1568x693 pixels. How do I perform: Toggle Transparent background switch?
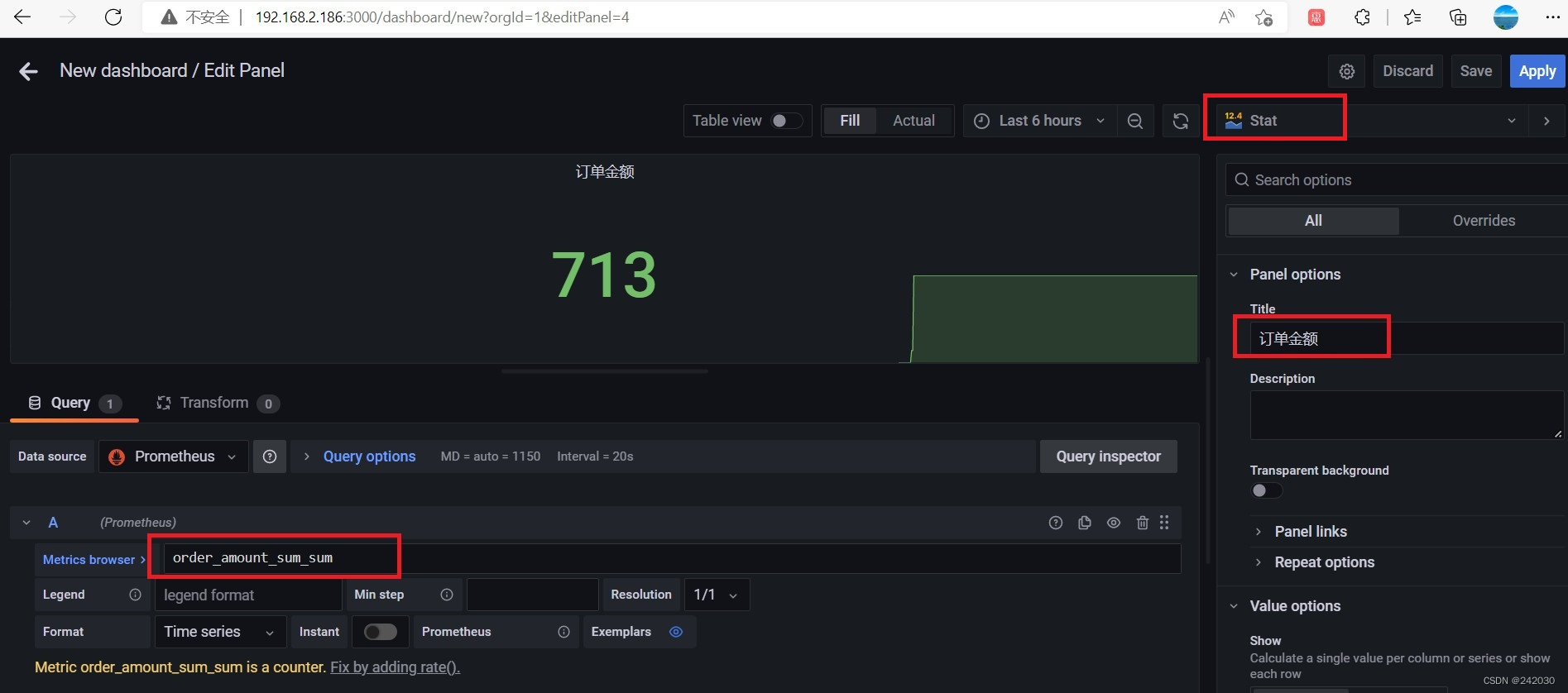(x=1266, y=490)
